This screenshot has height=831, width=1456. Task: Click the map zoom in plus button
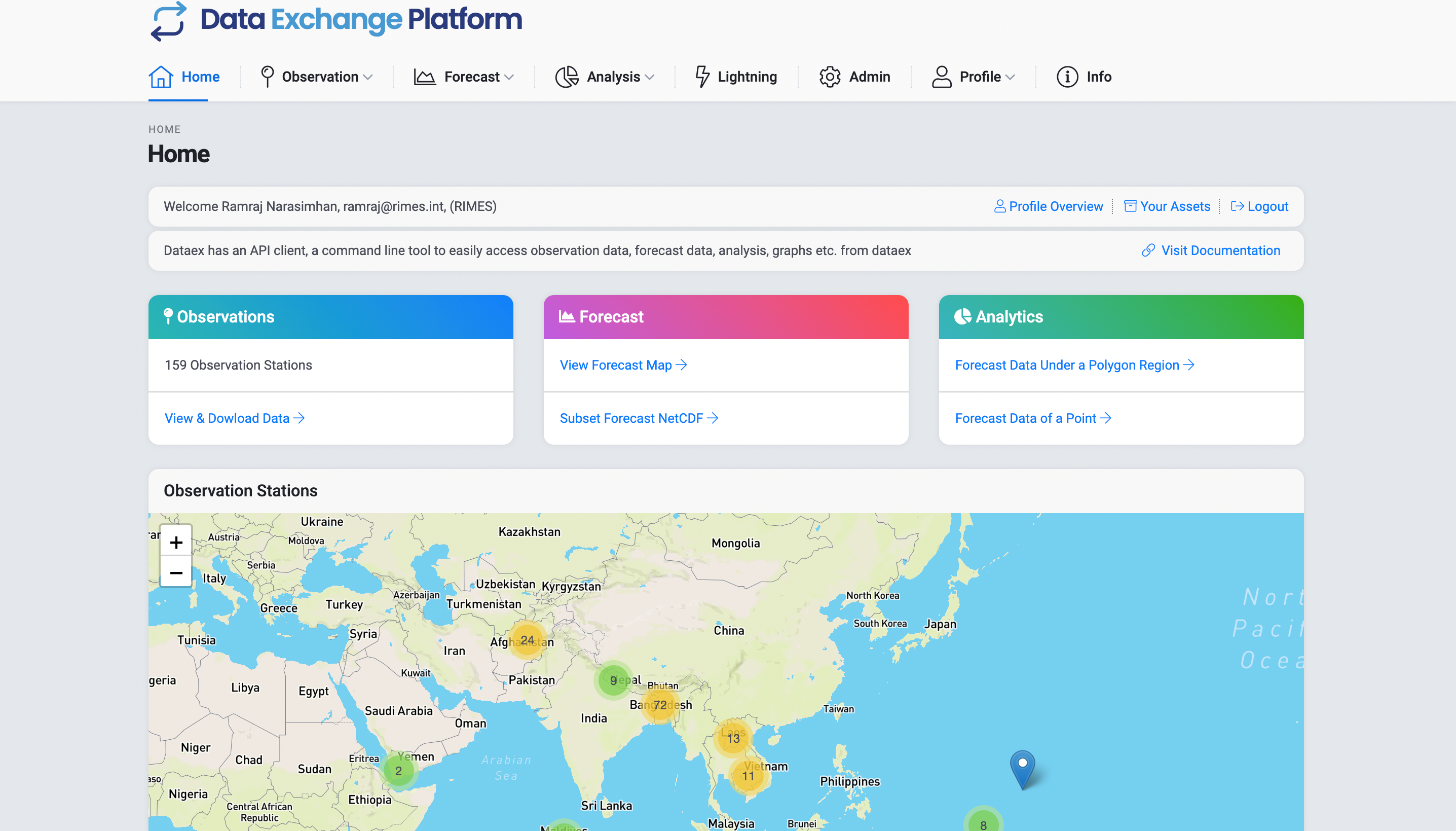[x=176, y=541]
